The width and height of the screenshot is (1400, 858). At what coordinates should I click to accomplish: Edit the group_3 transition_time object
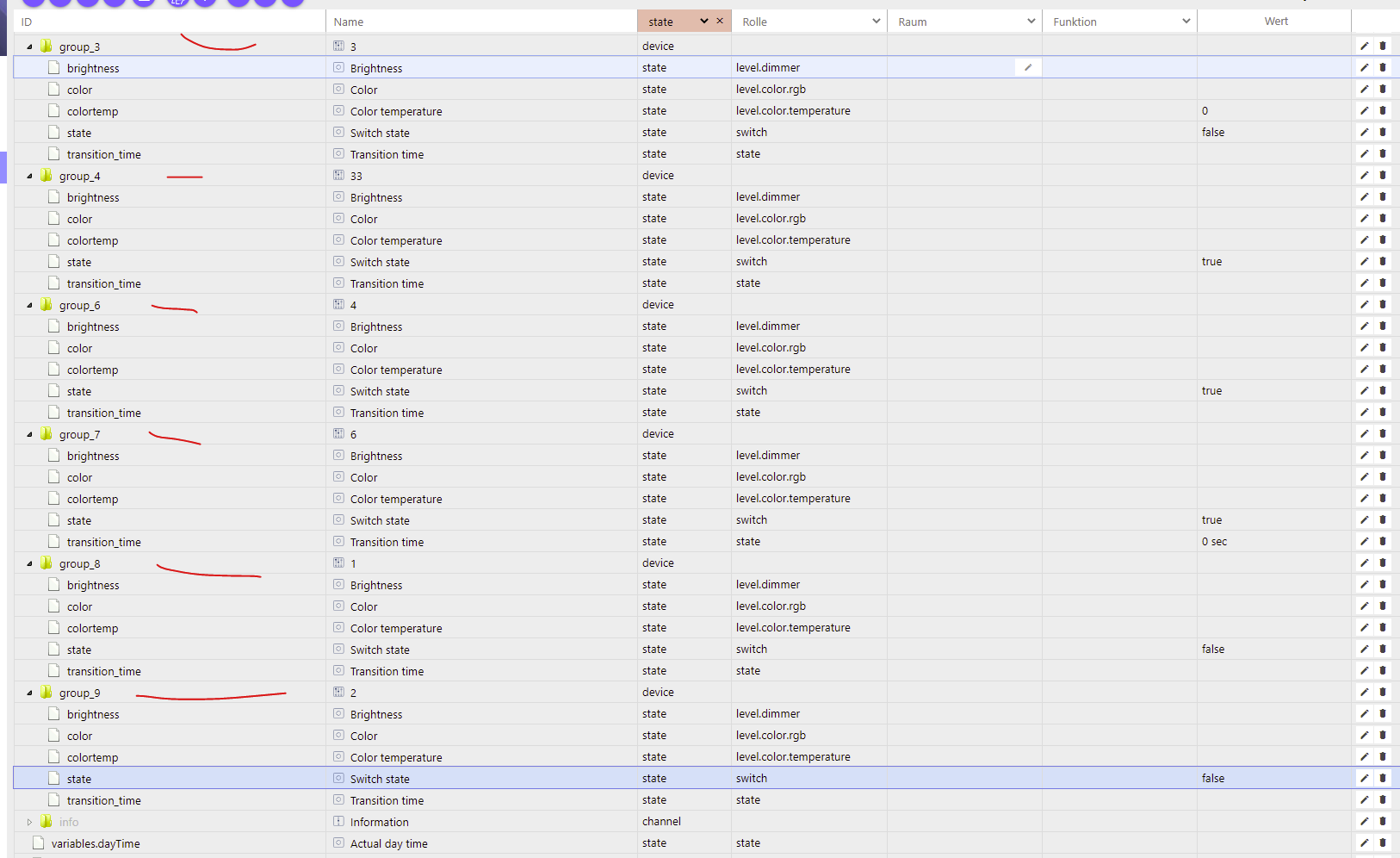pos(1364,153)
